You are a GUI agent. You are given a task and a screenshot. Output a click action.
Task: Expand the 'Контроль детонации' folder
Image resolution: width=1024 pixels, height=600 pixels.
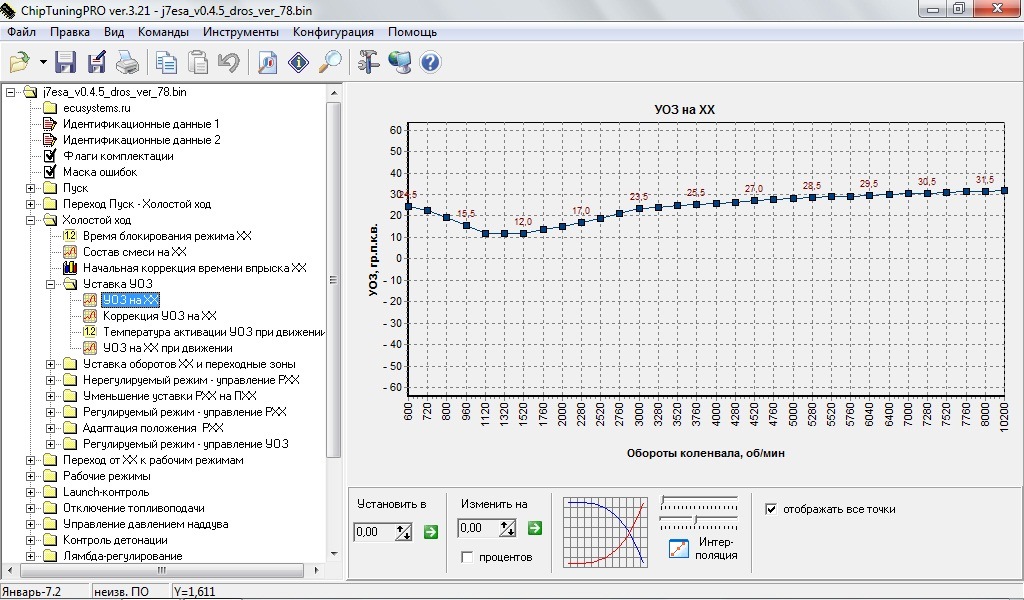coord(30,540)
